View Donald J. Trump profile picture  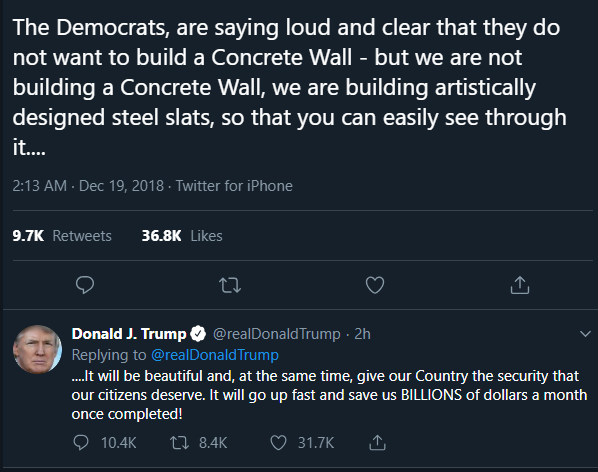pos(37,349)
